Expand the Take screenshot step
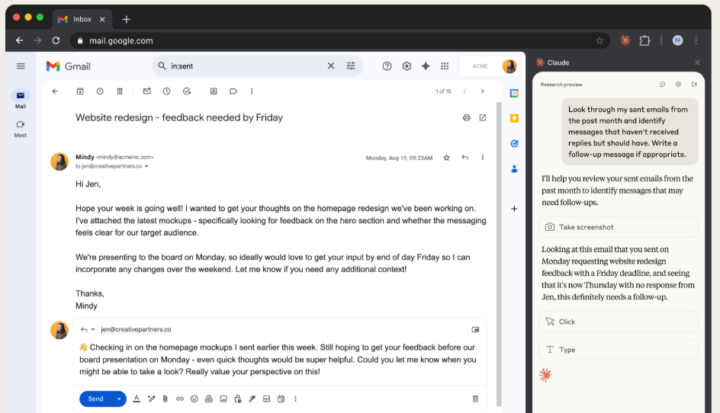This screenshot has height=413, width=720. [x=618, y=227]
